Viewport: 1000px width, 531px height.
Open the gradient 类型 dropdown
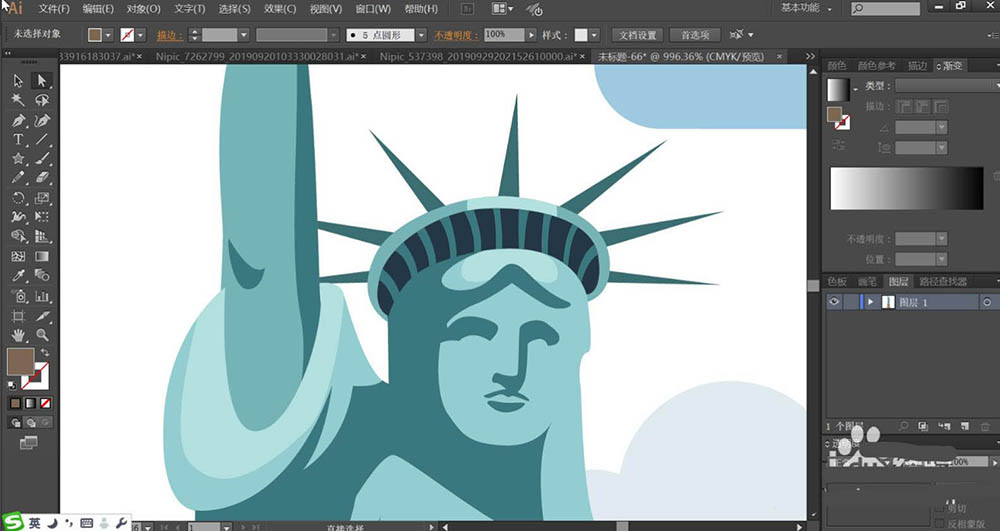tap(947, 85)
